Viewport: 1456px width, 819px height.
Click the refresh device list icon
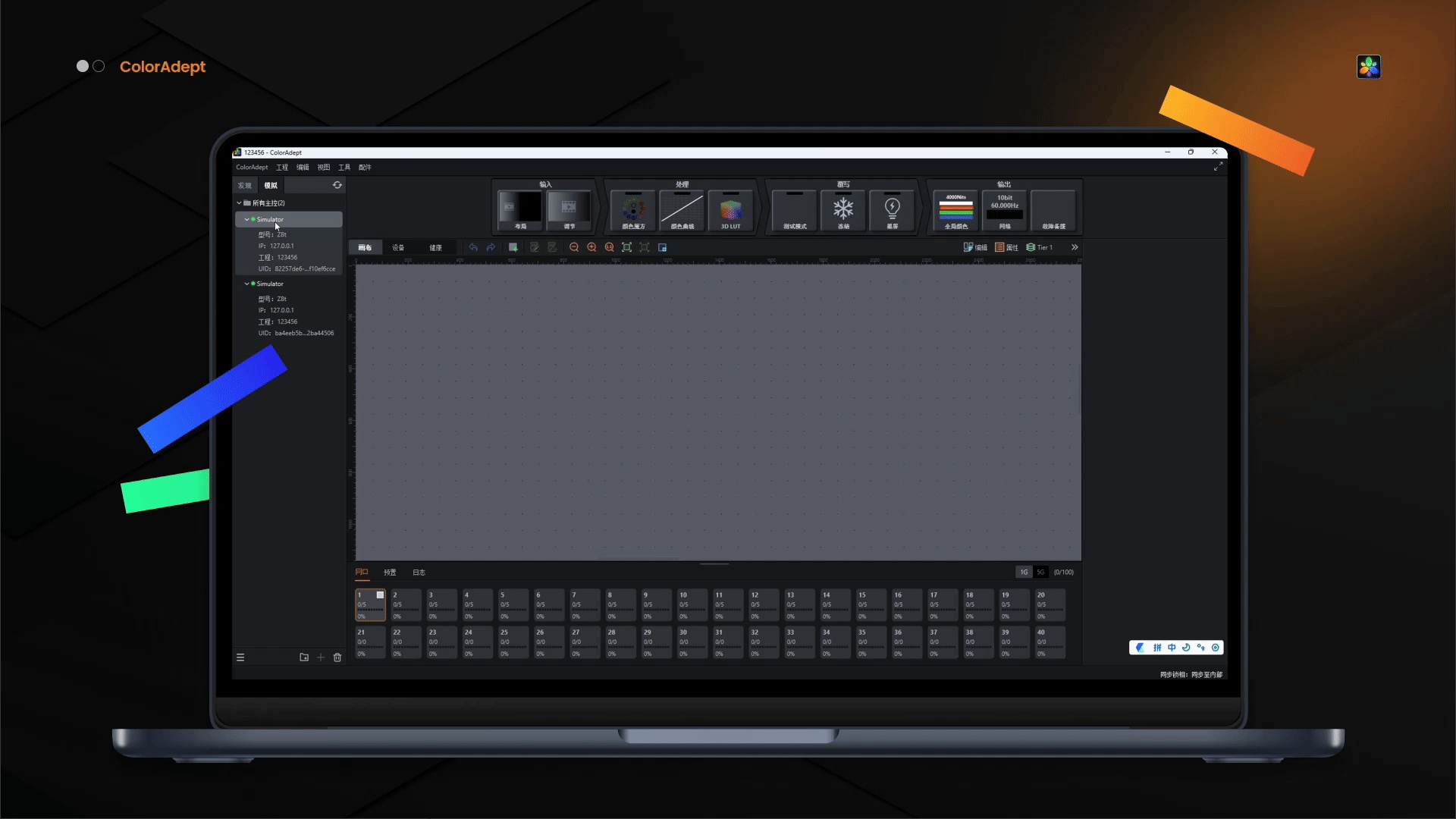(337, 185)
